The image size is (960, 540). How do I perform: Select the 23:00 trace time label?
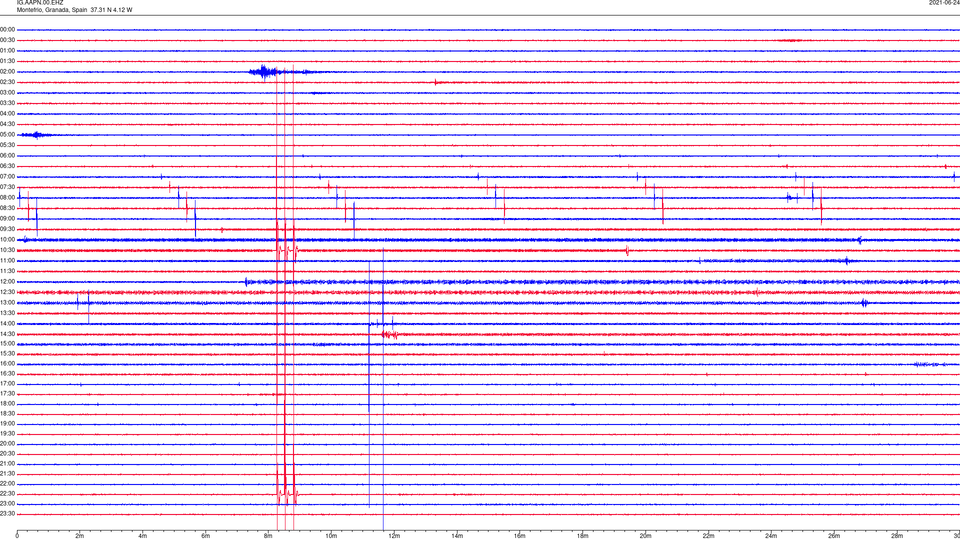coord(7,504)
